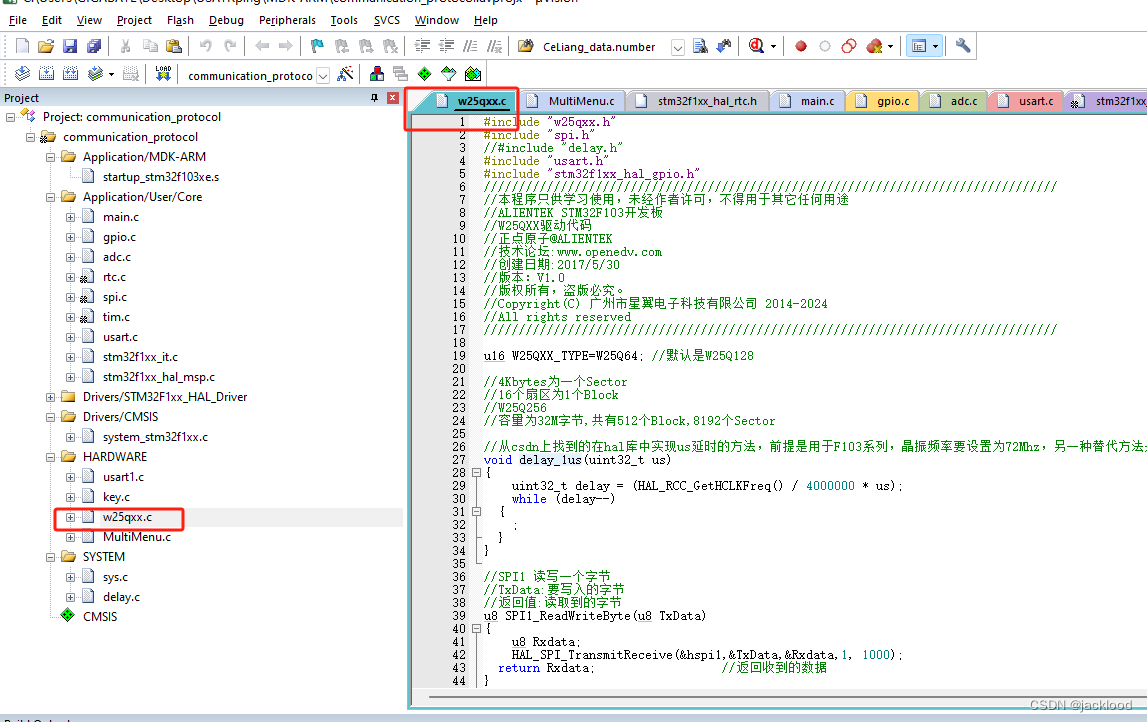Select spi.c in the project tree

[x=115, y=297]
